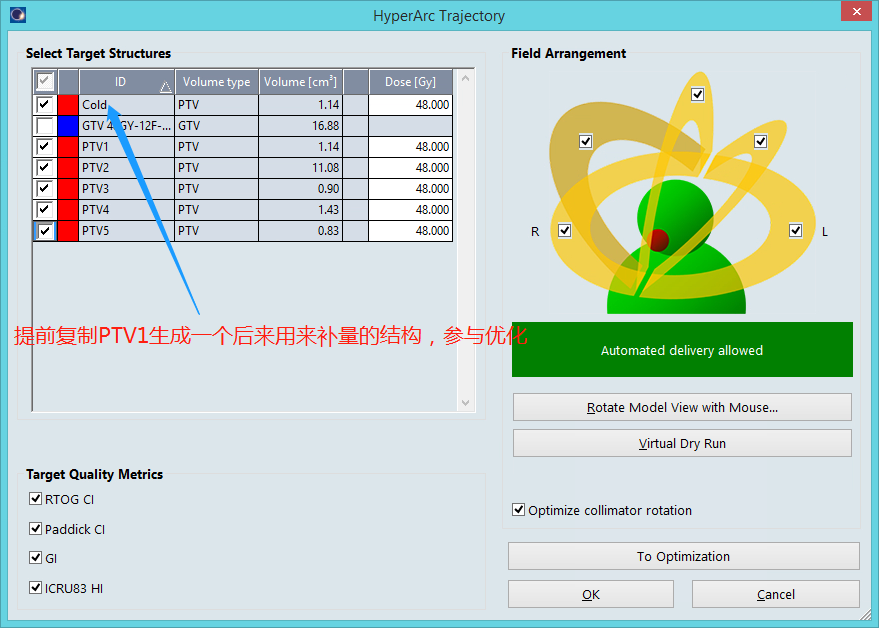Toggle the upper-left arc checkbox

pos(585,141)
